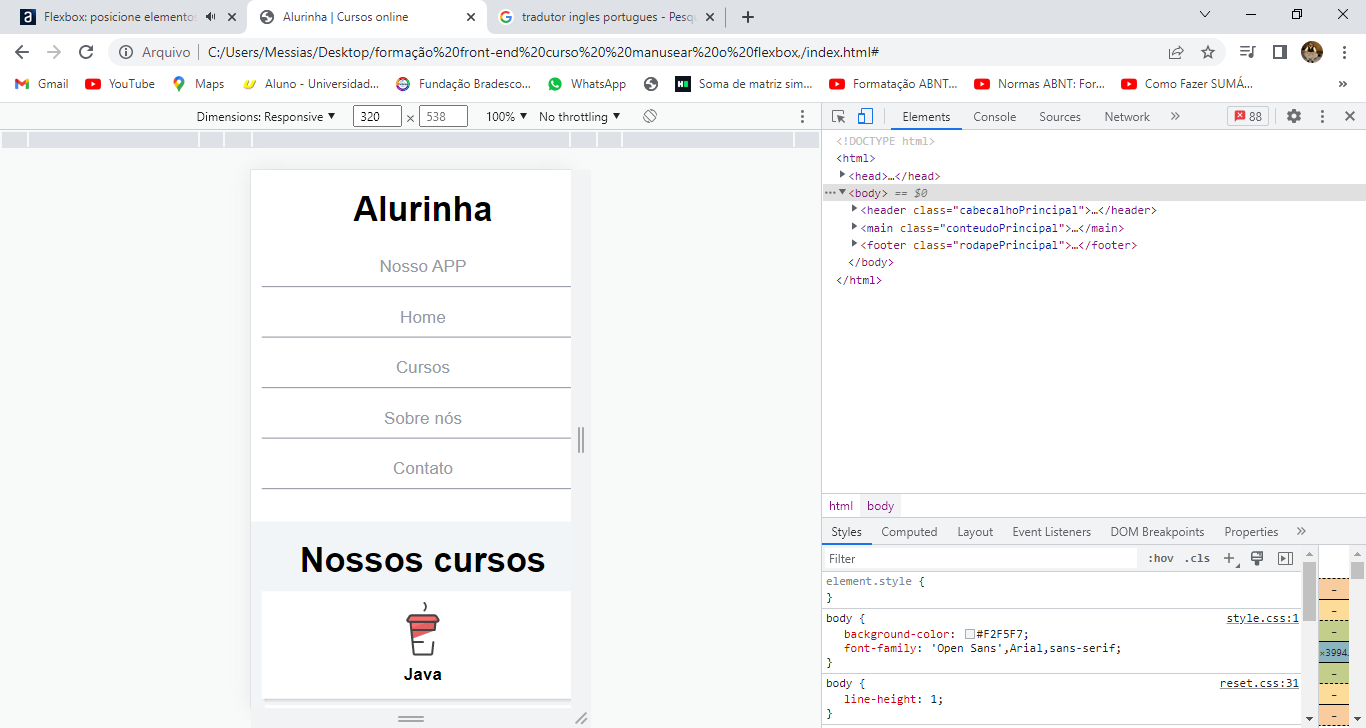The image size is (1366, 728).
Task: Show more Styles pane tabs
Action: pos(1301,531)
